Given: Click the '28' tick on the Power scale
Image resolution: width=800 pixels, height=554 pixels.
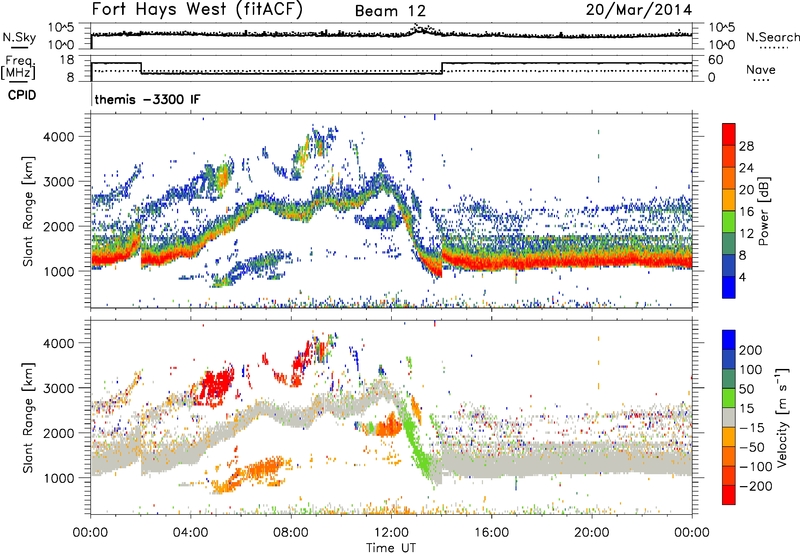Looking at the screenshot, I should [x=746, y=146].
